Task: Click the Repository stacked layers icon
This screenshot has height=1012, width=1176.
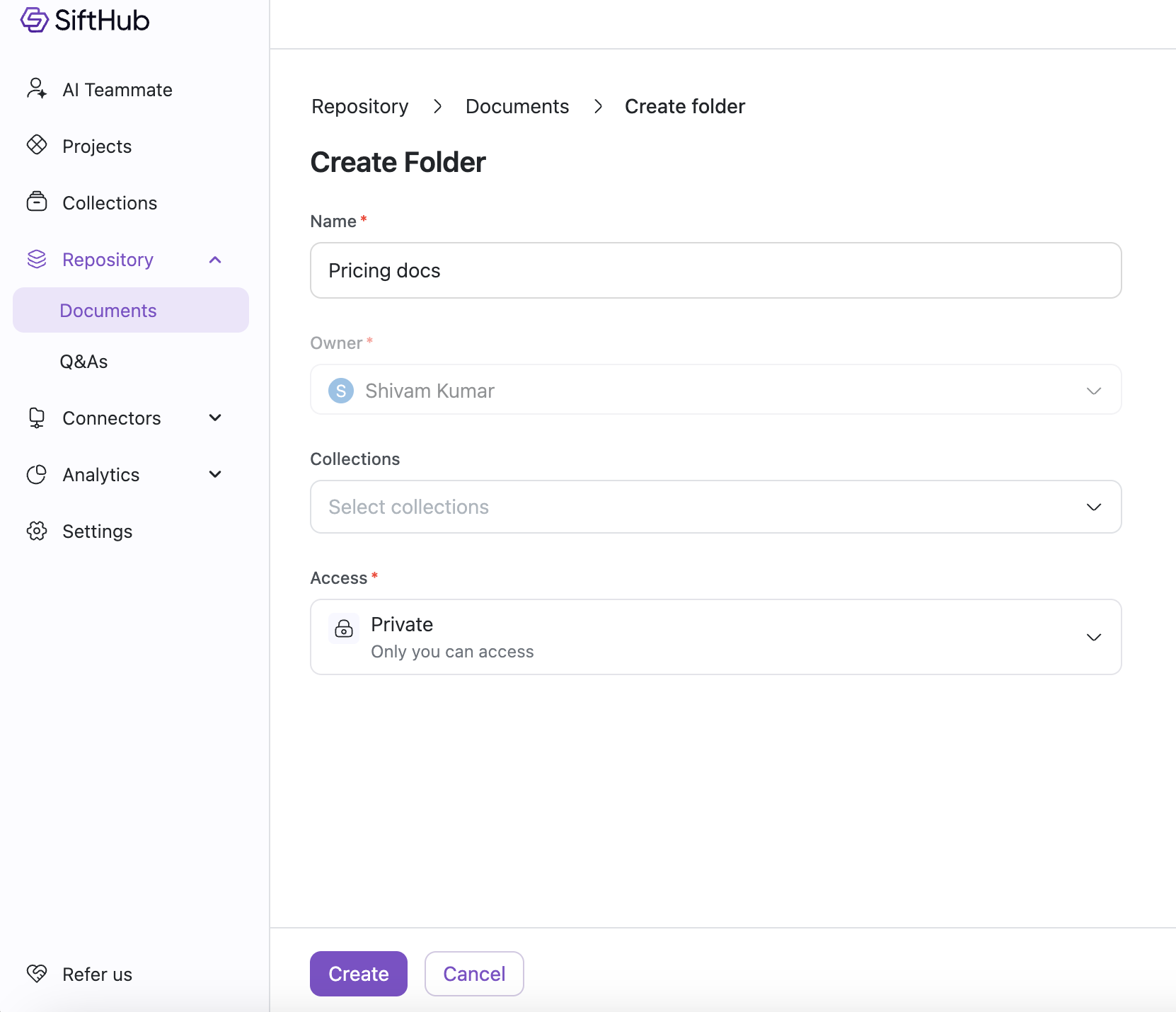Action: coord(37,259)
